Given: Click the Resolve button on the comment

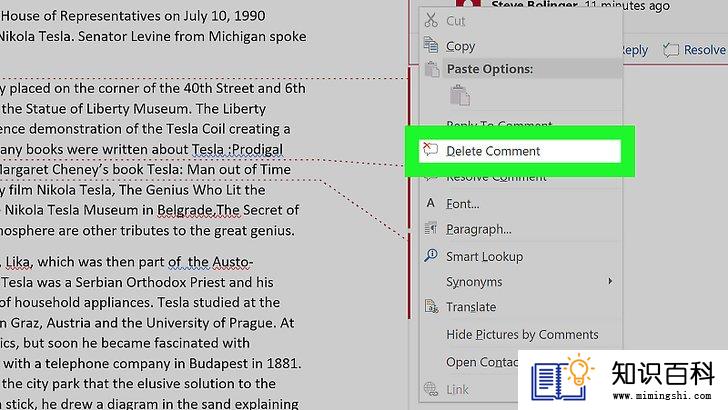Looking at the screenshot, I should [x=694, y=49].
